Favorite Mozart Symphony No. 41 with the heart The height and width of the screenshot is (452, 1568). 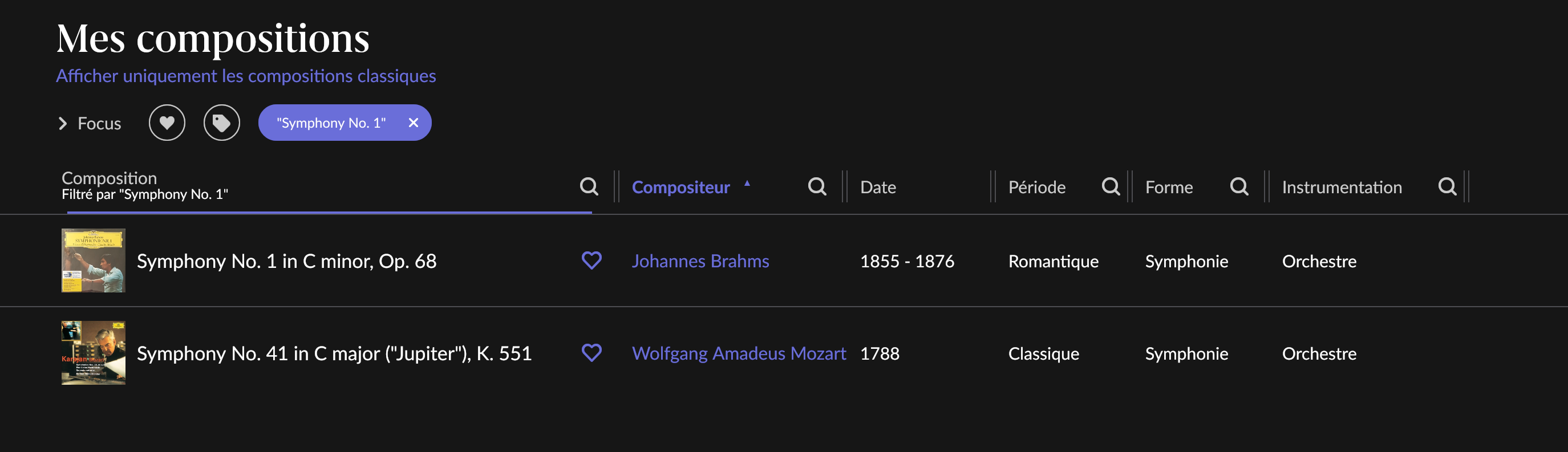point(591,353)
